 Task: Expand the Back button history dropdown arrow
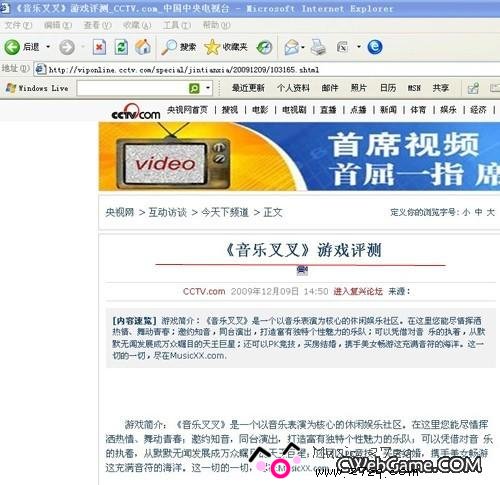click(x=48, y=47)
